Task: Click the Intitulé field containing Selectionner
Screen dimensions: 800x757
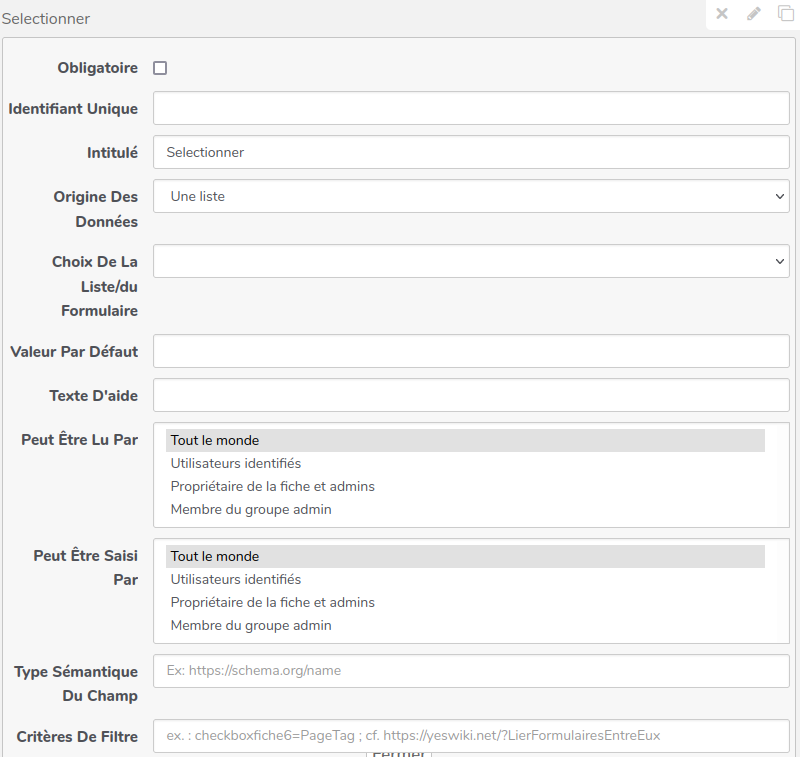Action: (x=471, y=152)
